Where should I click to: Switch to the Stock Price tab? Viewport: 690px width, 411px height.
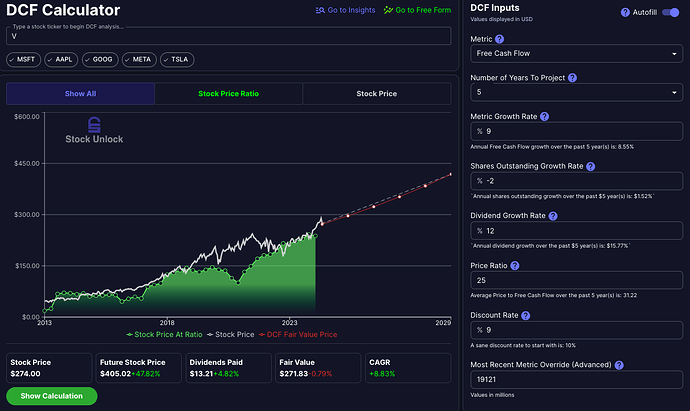coord(377,94)
